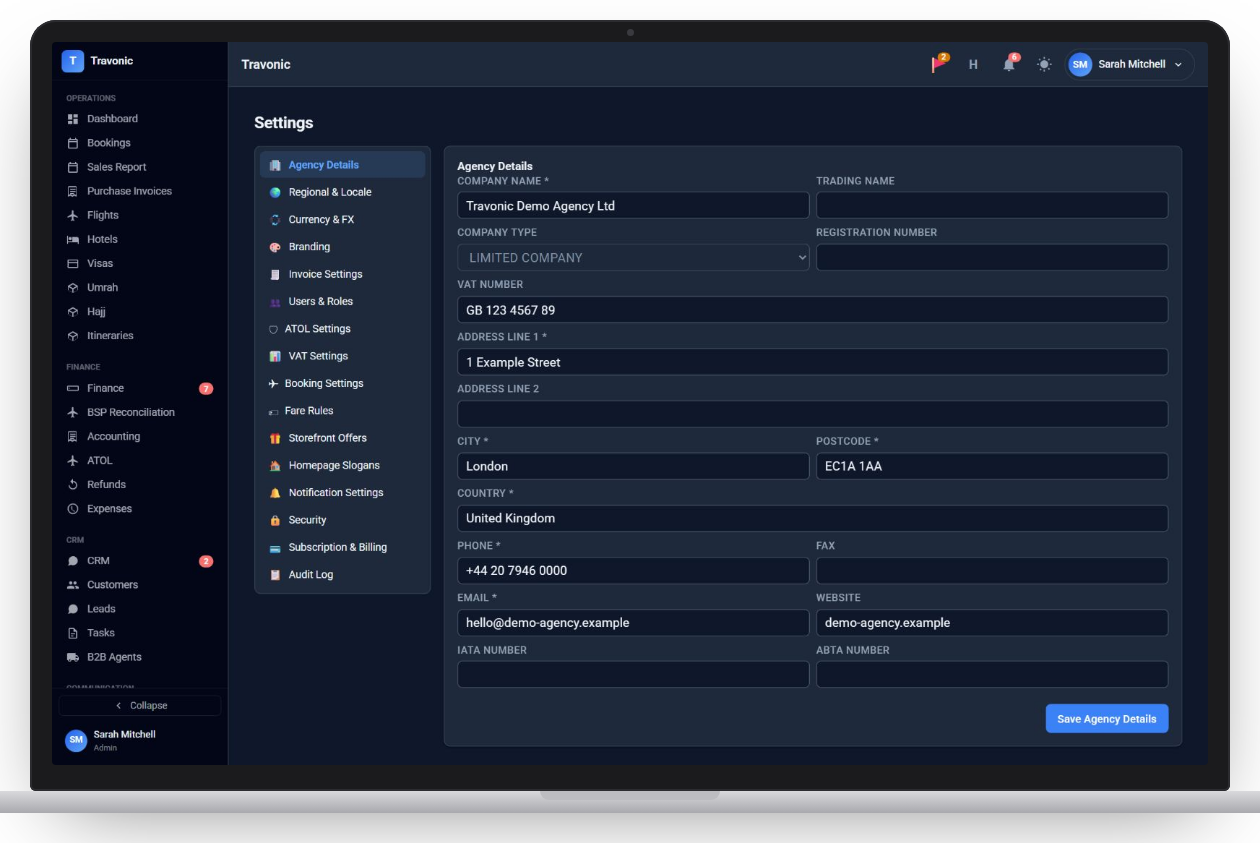The width and height of the screenshot is (1260, 843).
Task: Click the Company Name field
Action: click(633, 206)
